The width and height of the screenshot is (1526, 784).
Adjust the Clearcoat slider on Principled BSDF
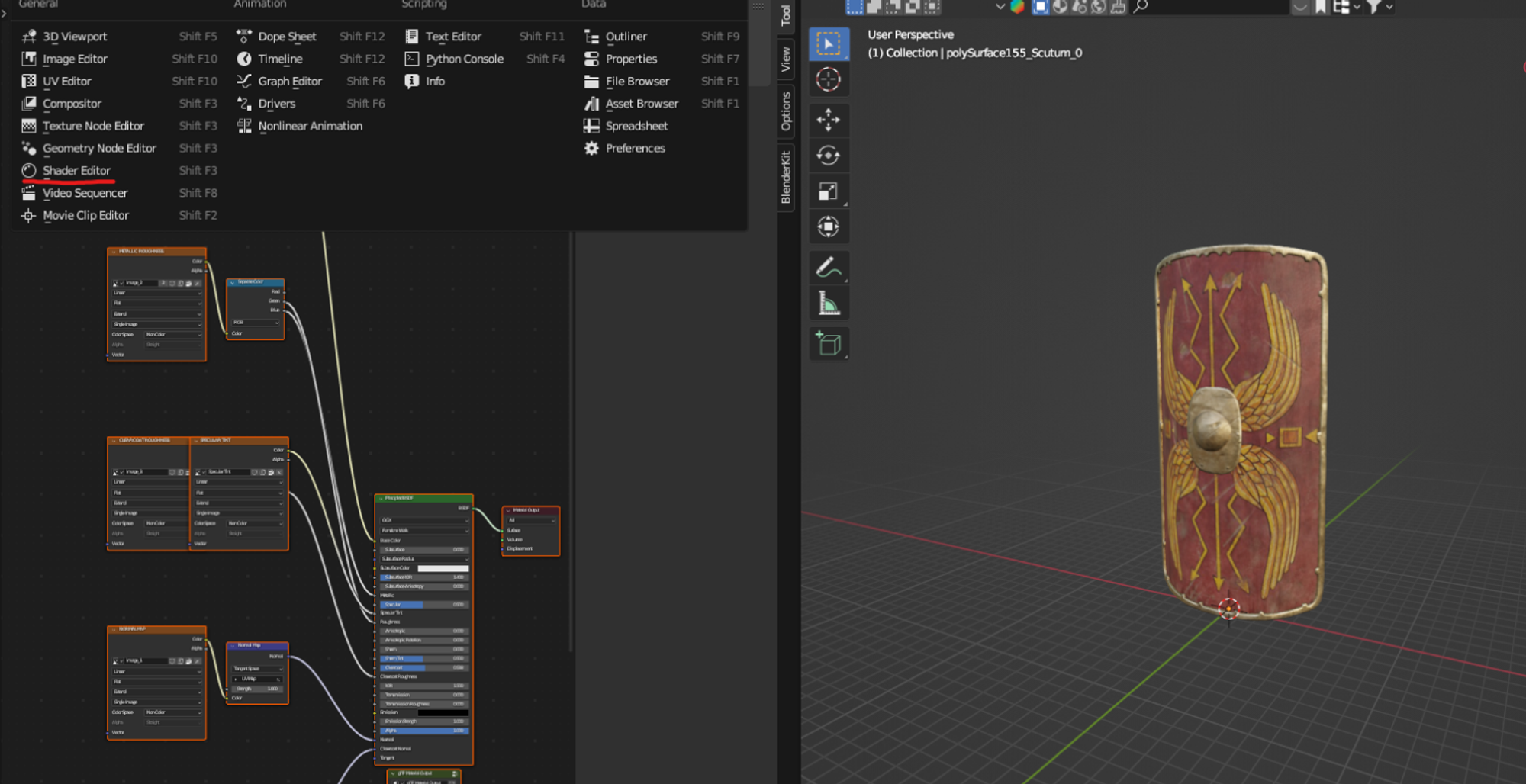point(424,667)
